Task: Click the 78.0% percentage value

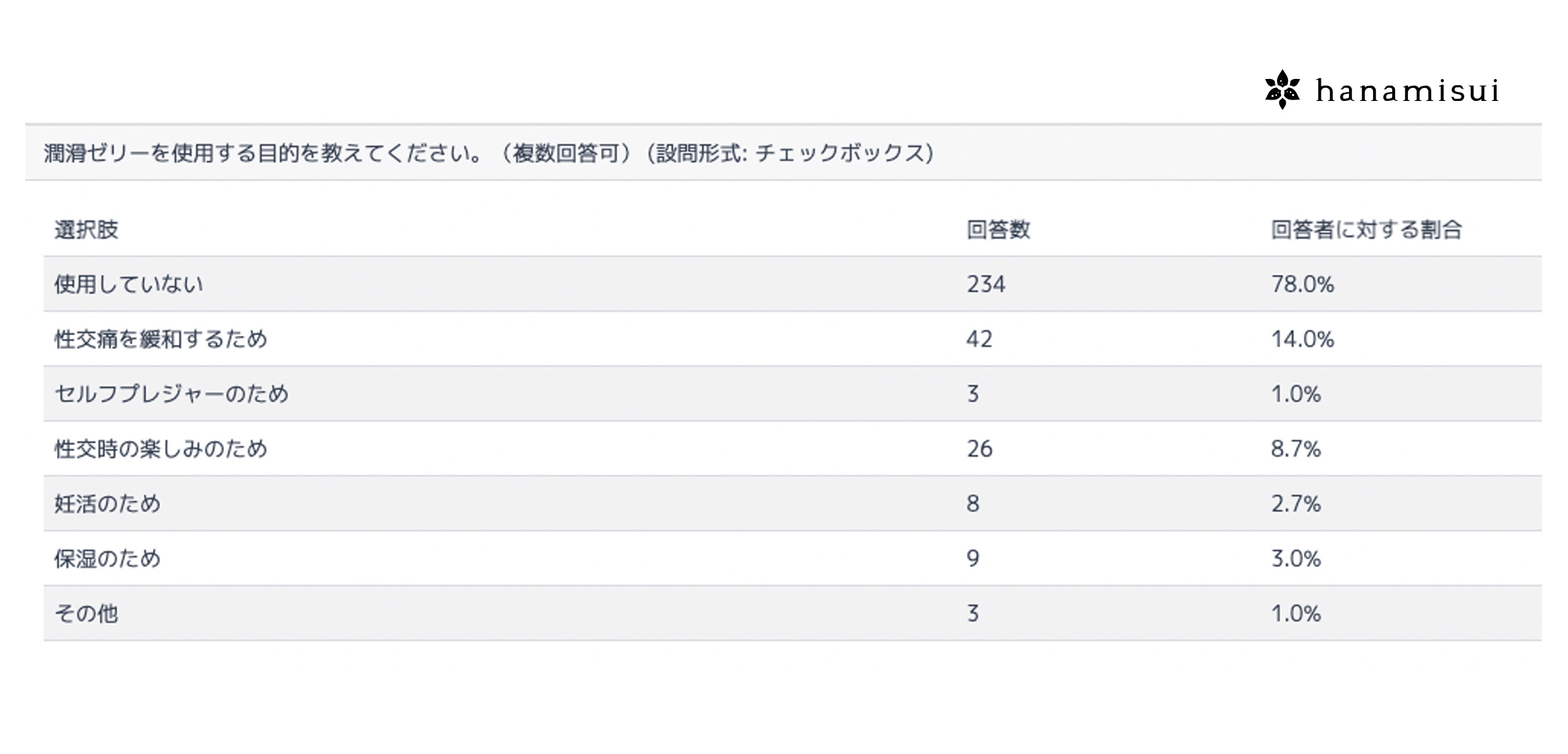Action: (1302, 284)
